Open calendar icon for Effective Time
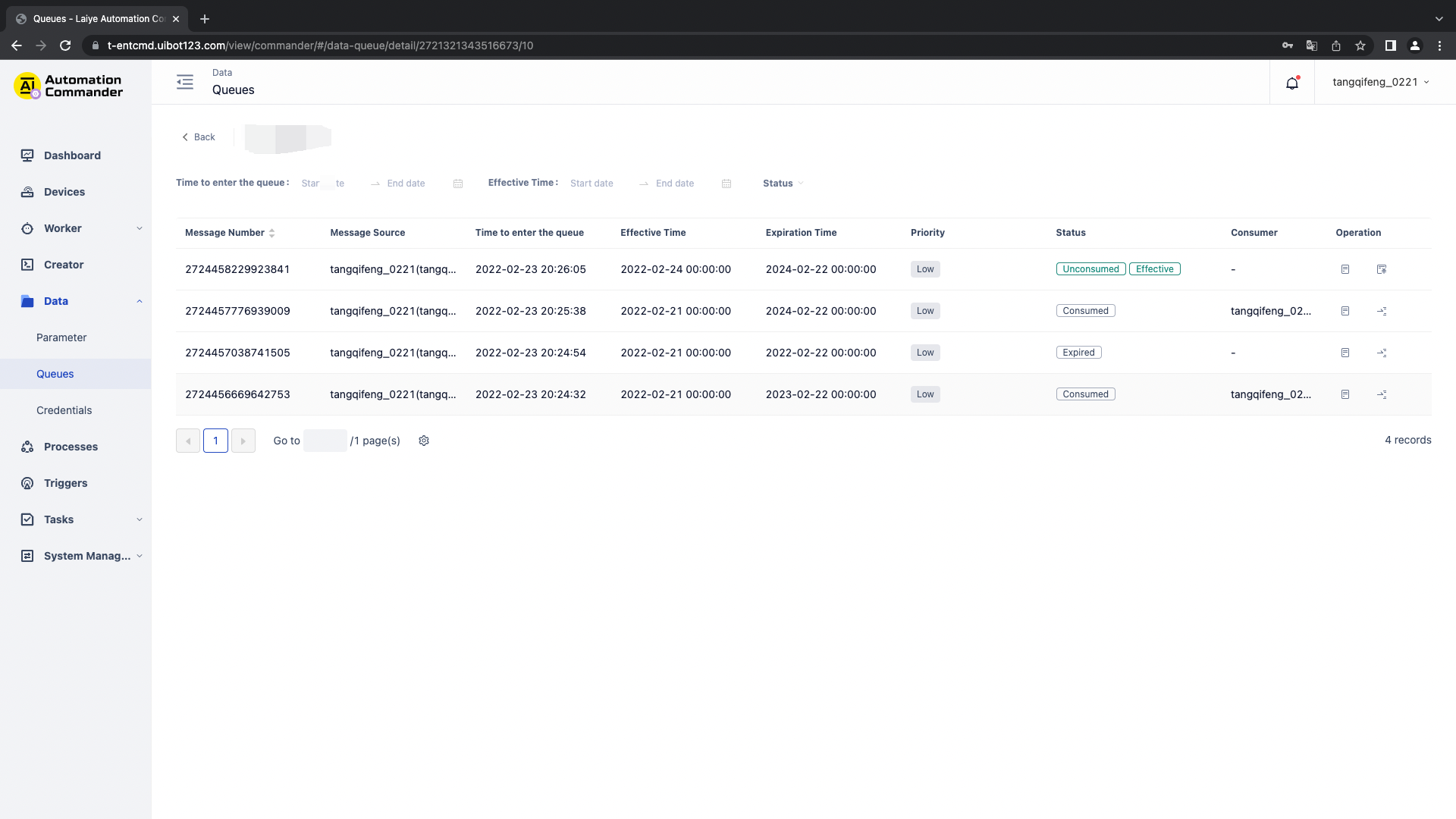This screenshot has height=819, width=1456. [726, 184]
